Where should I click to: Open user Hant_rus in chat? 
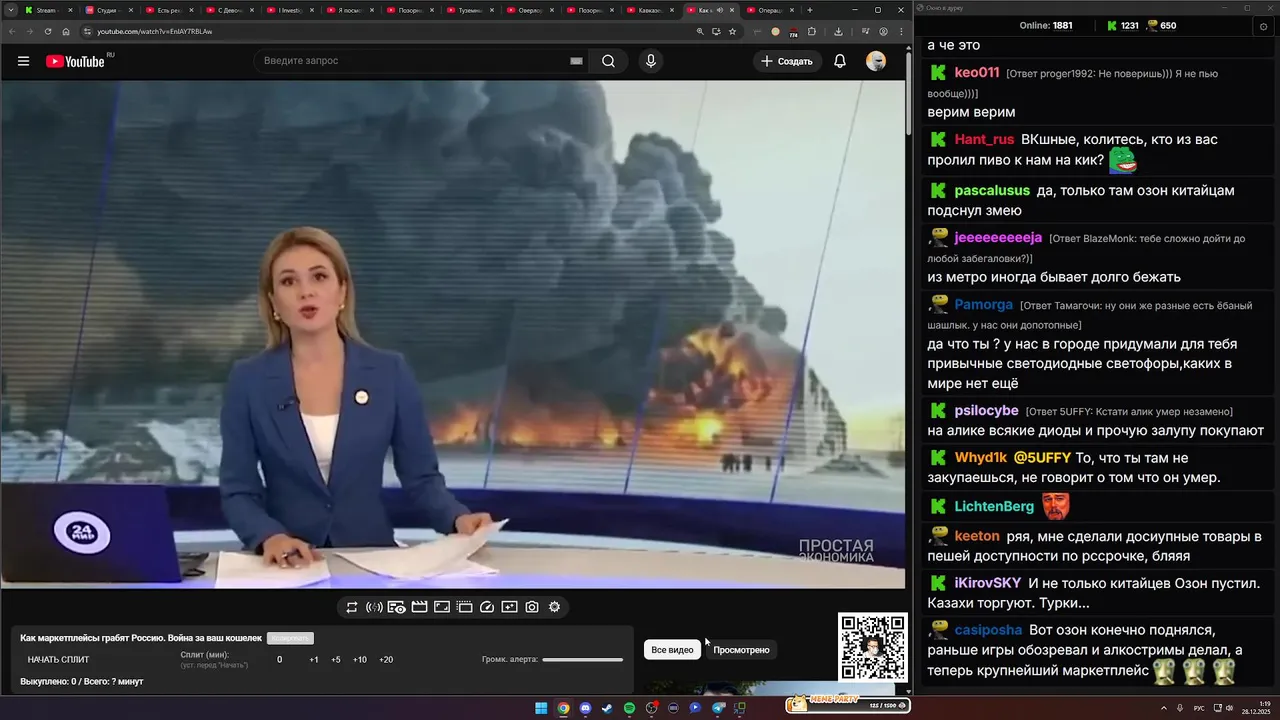click(x=984, y=140)
